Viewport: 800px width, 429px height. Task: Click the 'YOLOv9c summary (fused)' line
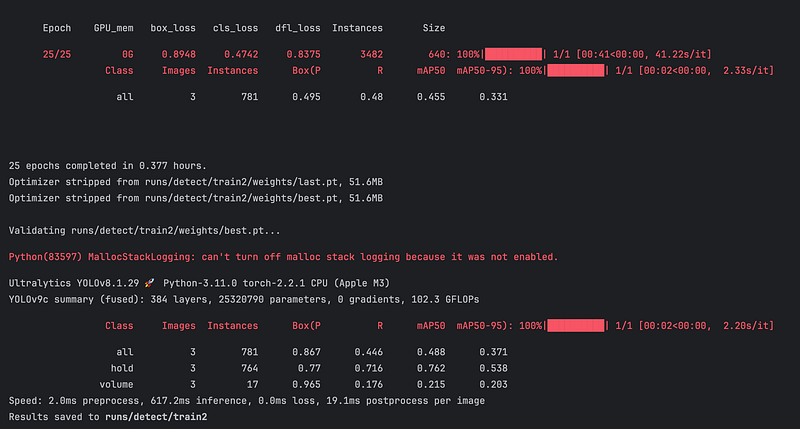[244, 299]
